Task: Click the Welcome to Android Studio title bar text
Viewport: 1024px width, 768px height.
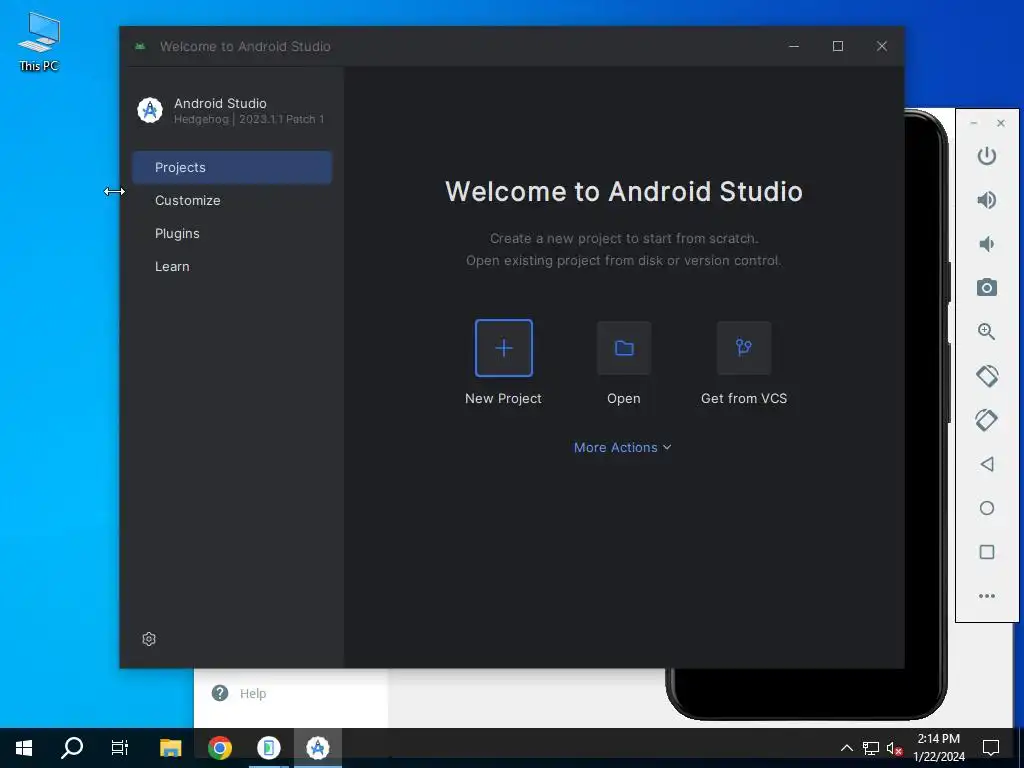Action: pyautogui.click(x=245, y=46)
